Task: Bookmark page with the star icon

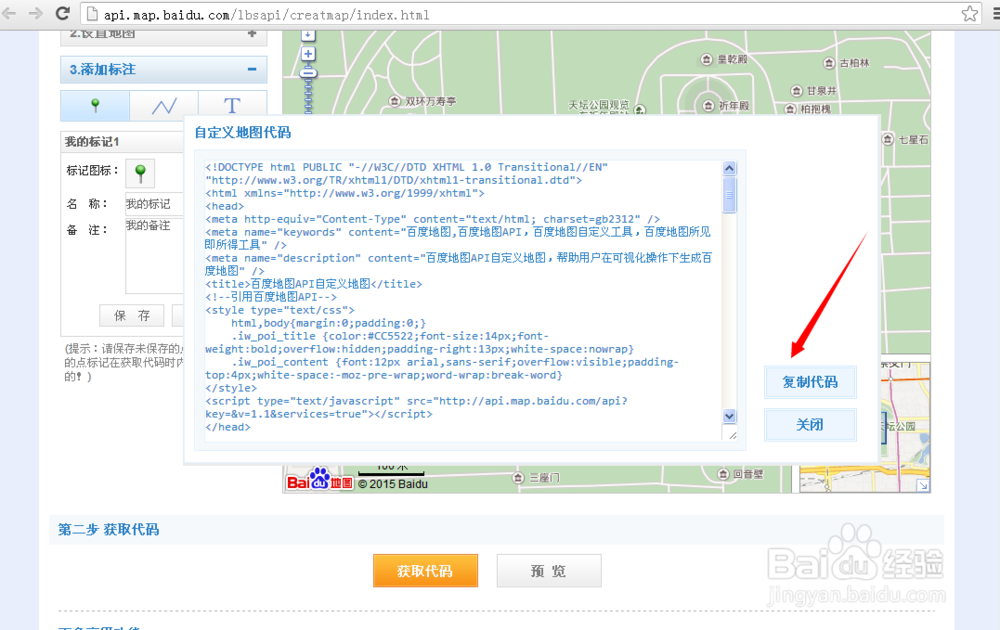Action: point(969,13)
